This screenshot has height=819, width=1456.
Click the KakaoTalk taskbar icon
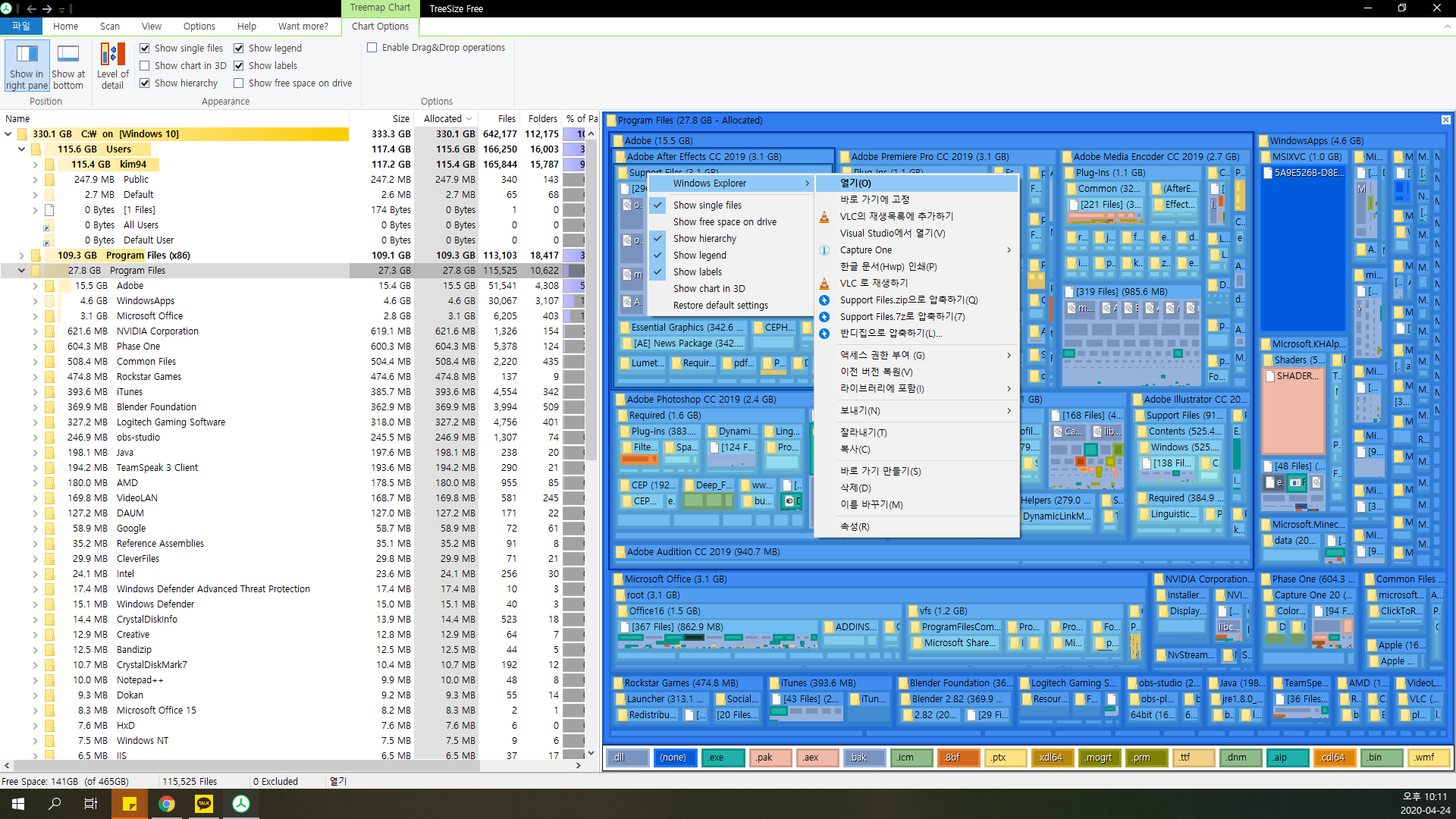204,804
